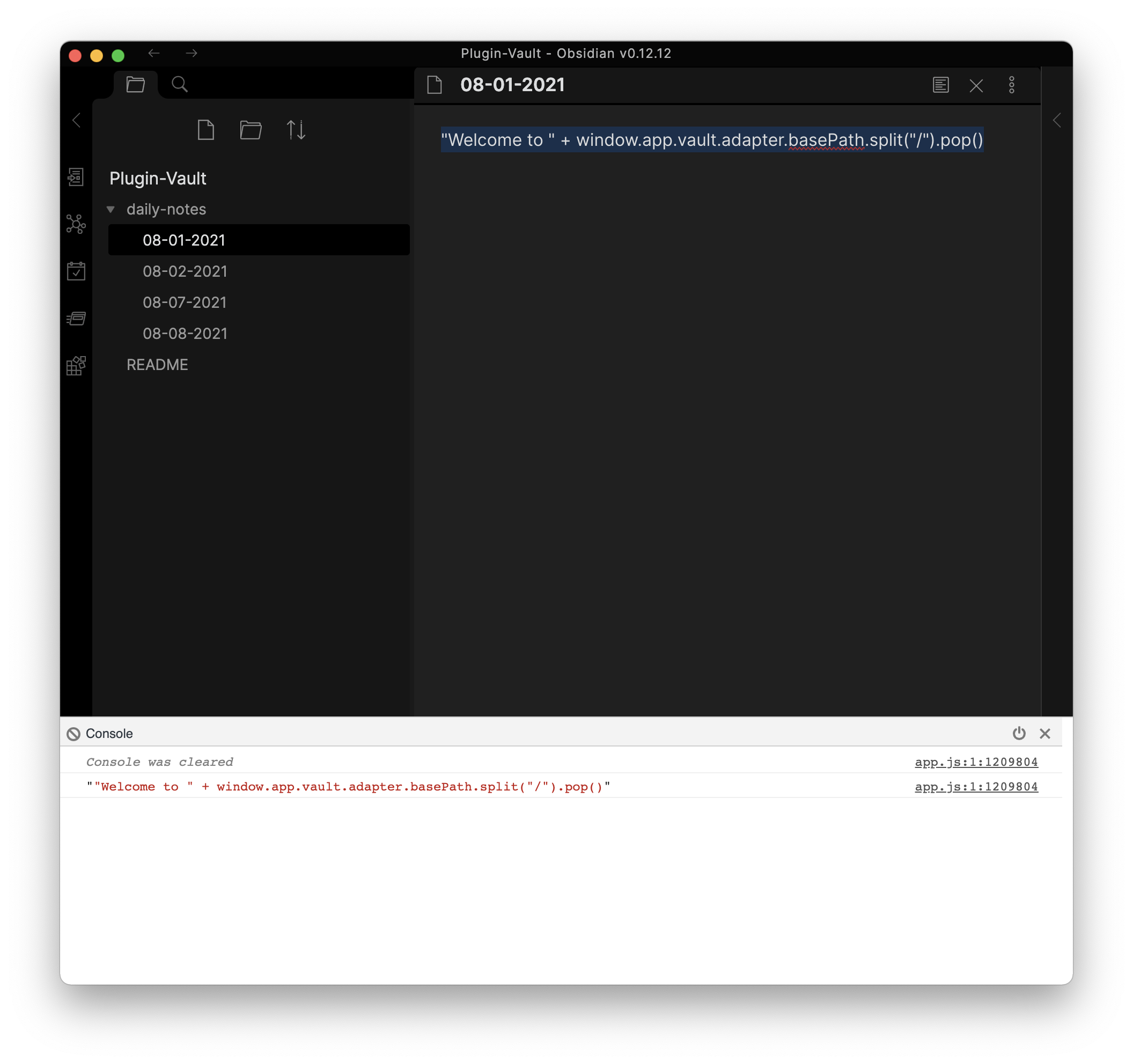1133x1064 pixels.
Task: Open the 08-07-2021 note
Action: click(x=185, y=302)
